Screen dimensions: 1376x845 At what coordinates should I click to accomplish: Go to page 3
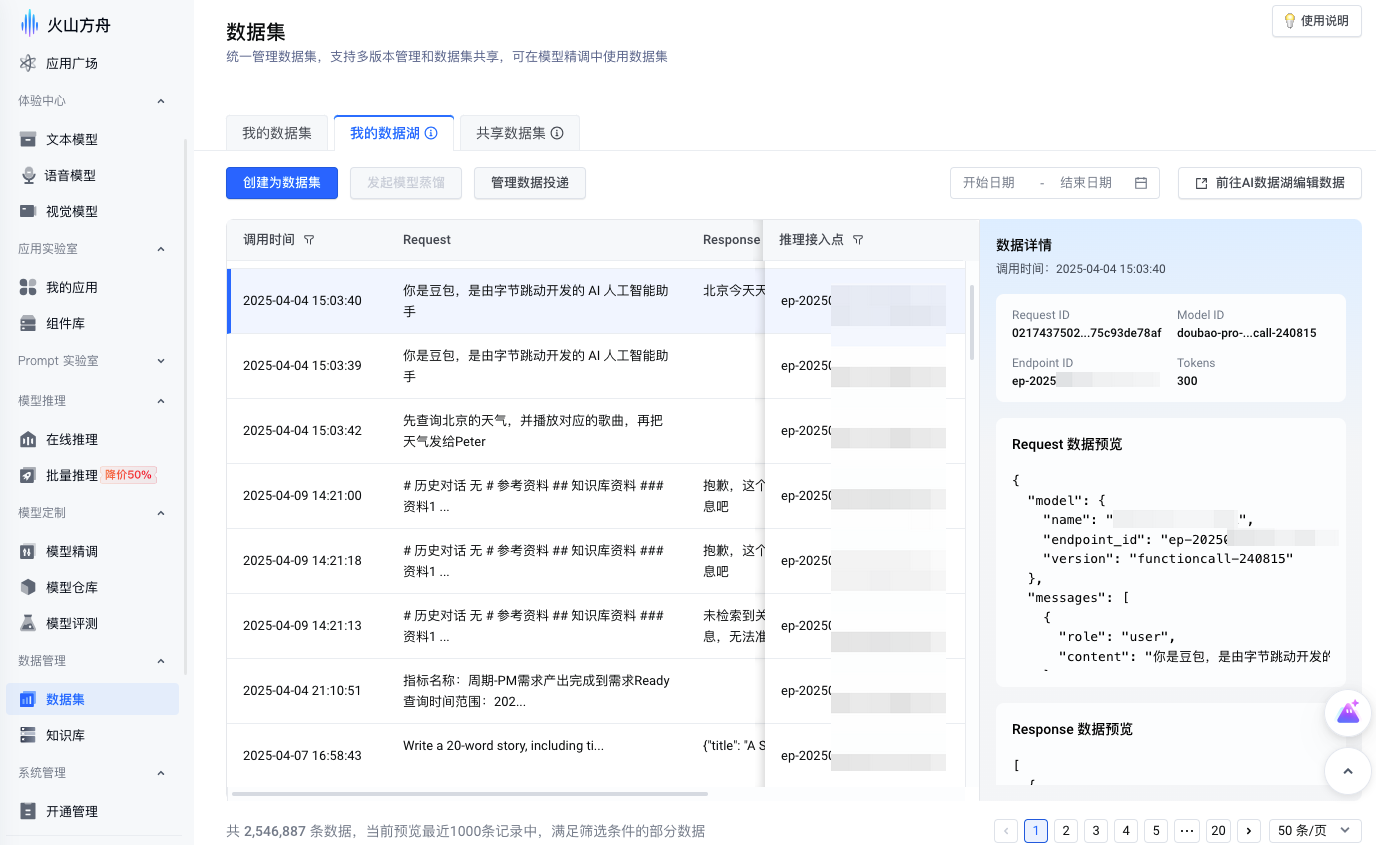[x=1096, y=831]
